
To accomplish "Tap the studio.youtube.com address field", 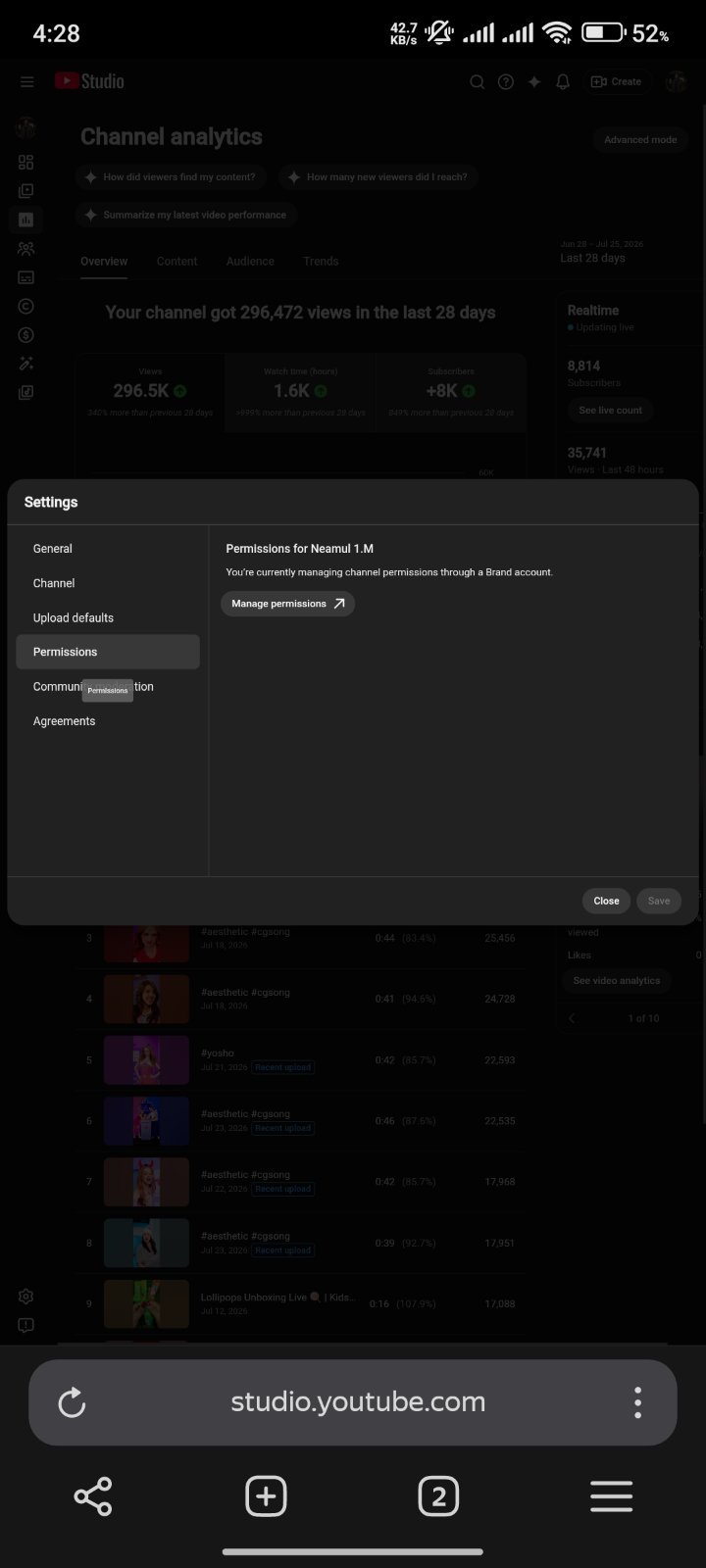I will [358, 1402].
